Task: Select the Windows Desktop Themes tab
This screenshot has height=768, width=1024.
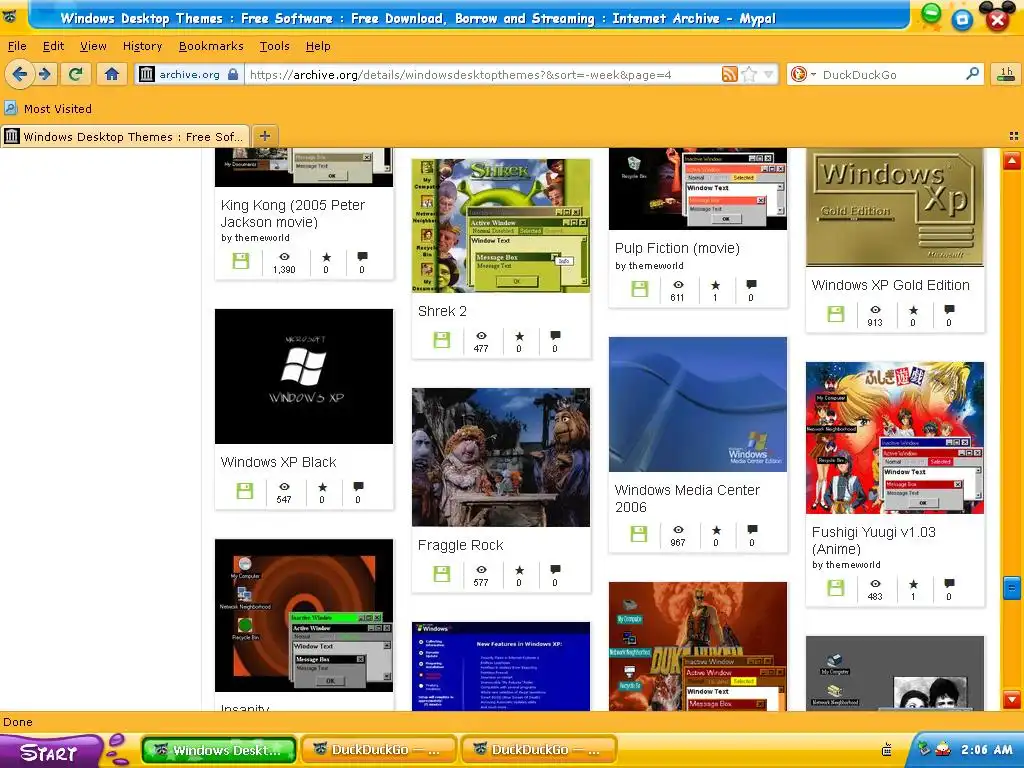Action: 125,136
